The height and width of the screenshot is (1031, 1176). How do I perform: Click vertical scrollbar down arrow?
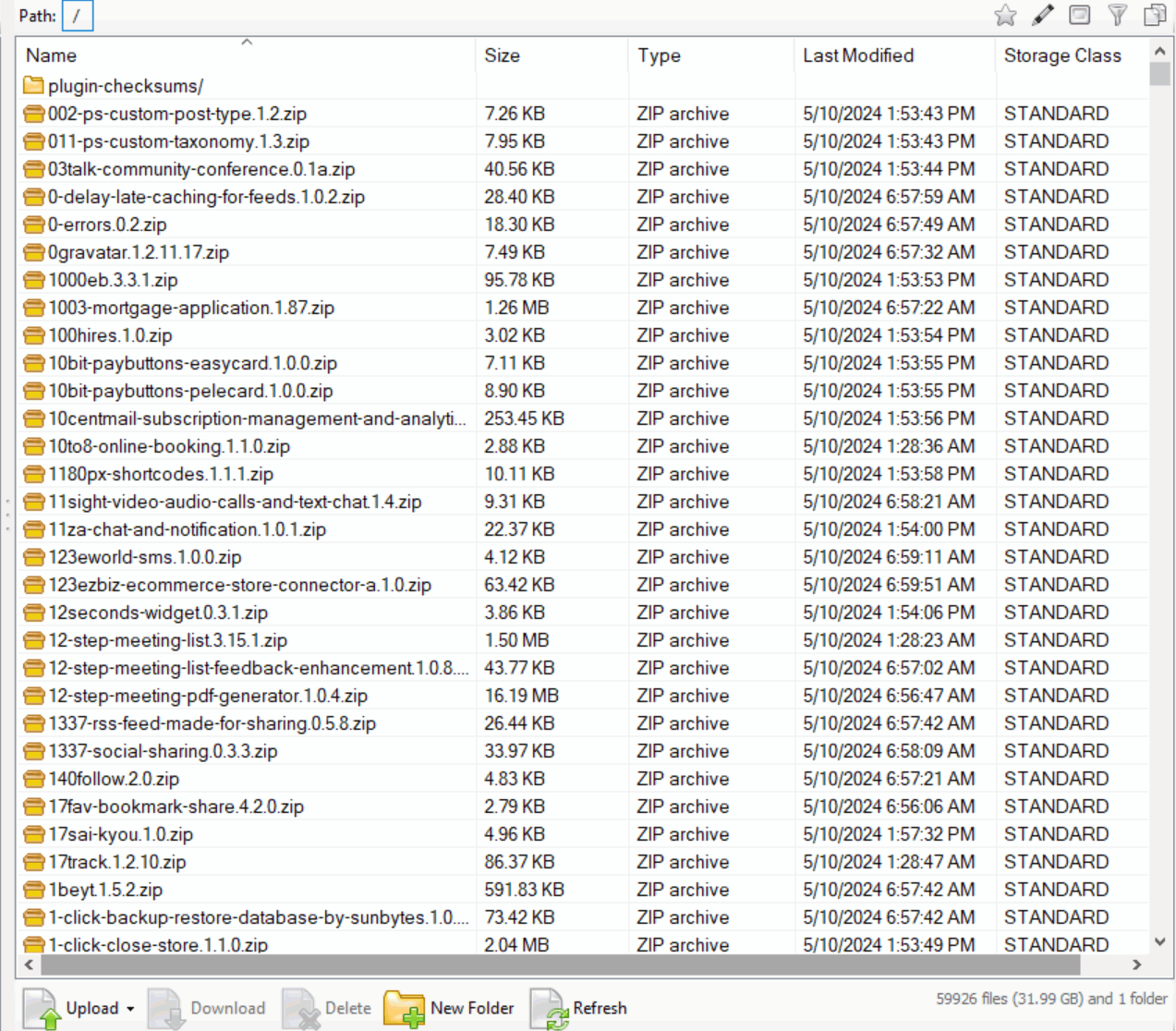point(1160,942)
